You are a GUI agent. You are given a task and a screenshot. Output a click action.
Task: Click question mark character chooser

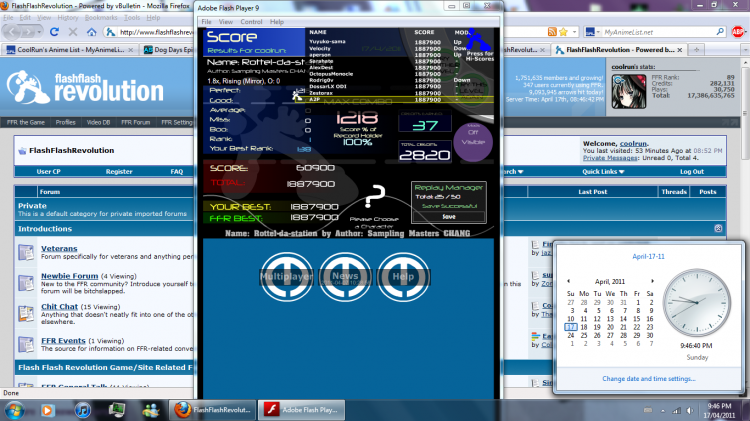375,196
